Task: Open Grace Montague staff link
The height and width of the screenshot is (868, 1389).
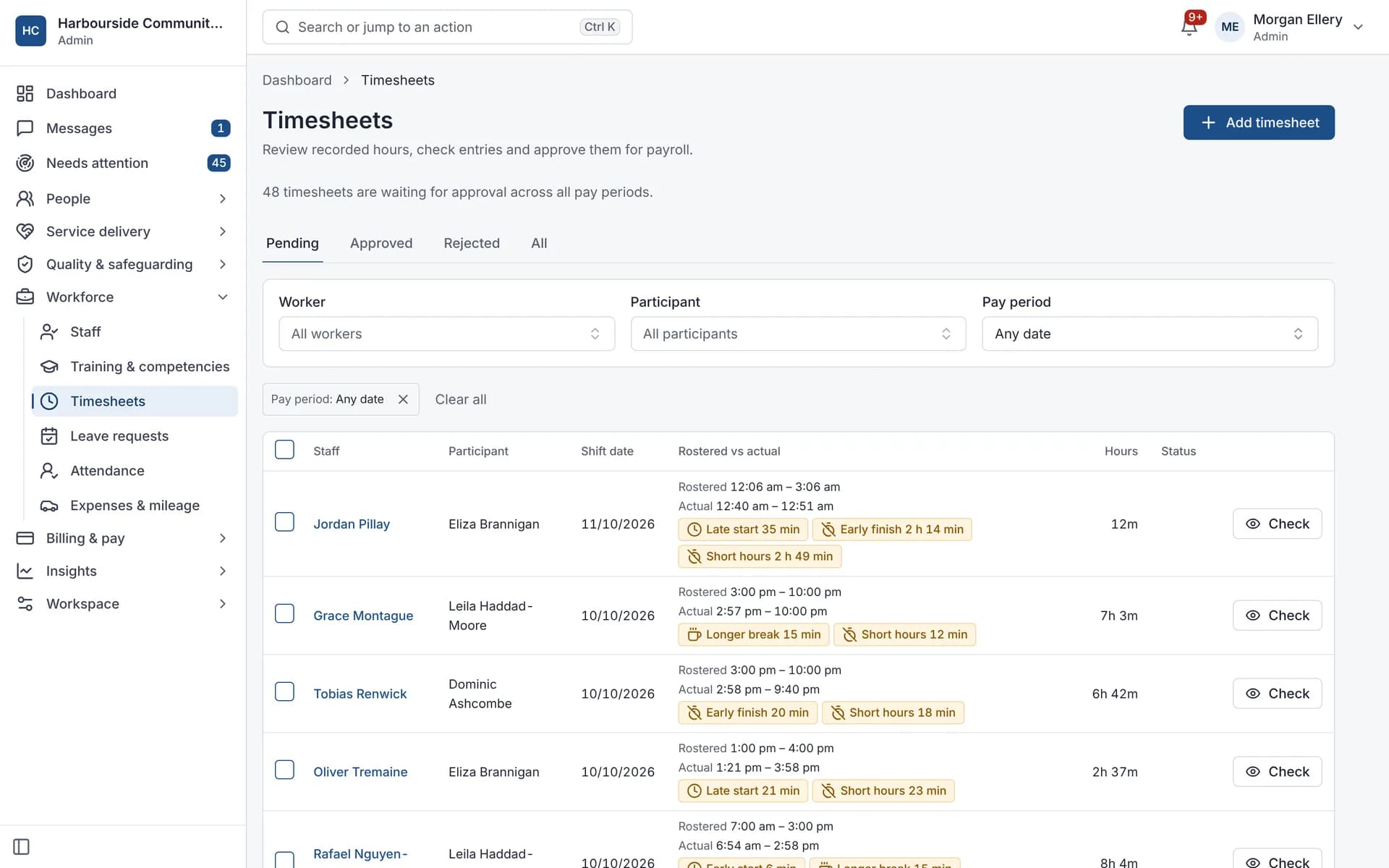Action: (x=363, y=616)
